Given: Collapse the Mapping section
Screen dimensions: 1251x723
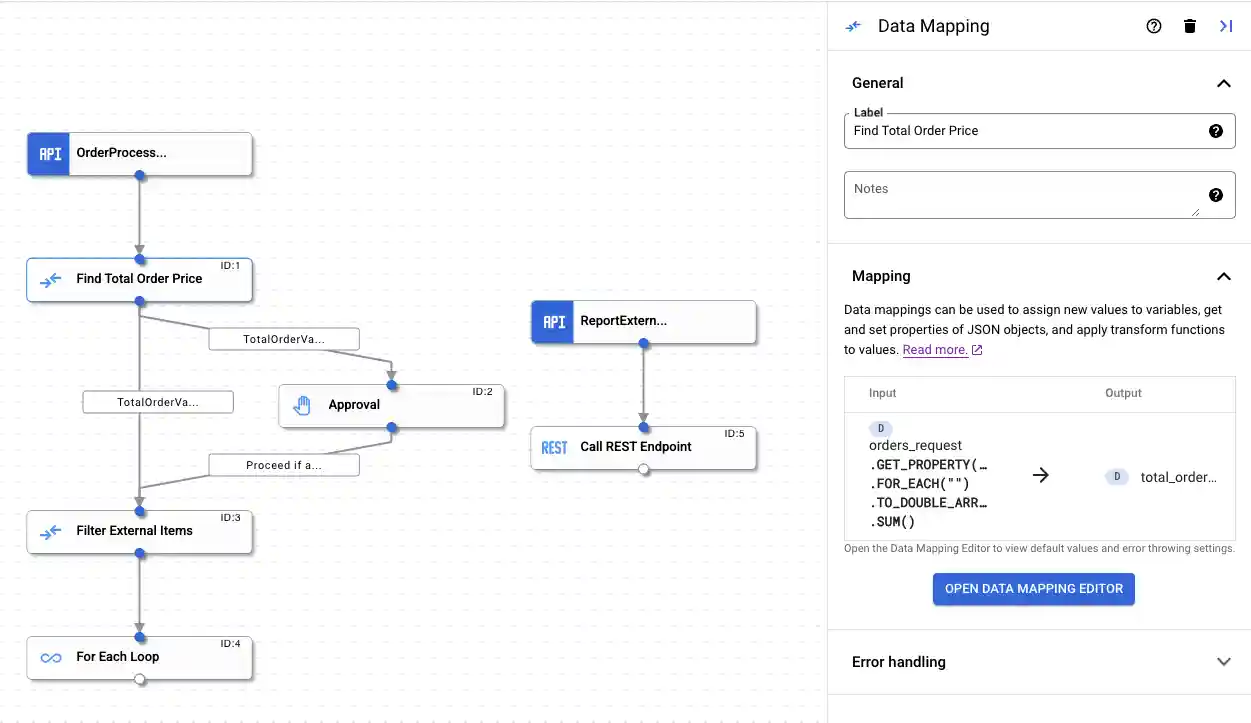Looking at the screenshot, I should pos(1224,276).
